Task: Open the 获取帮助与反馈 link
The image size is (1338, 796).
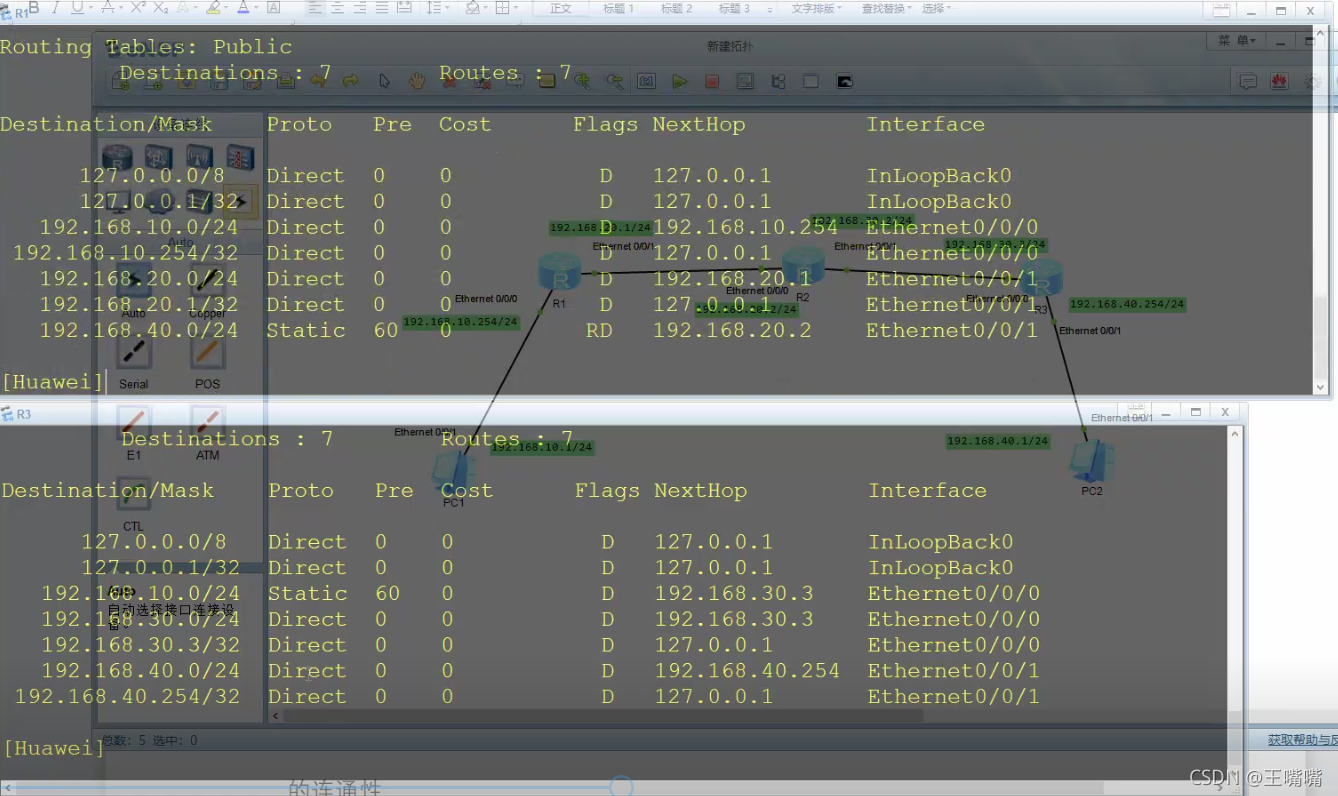Action: click(x=1301, y=740)
